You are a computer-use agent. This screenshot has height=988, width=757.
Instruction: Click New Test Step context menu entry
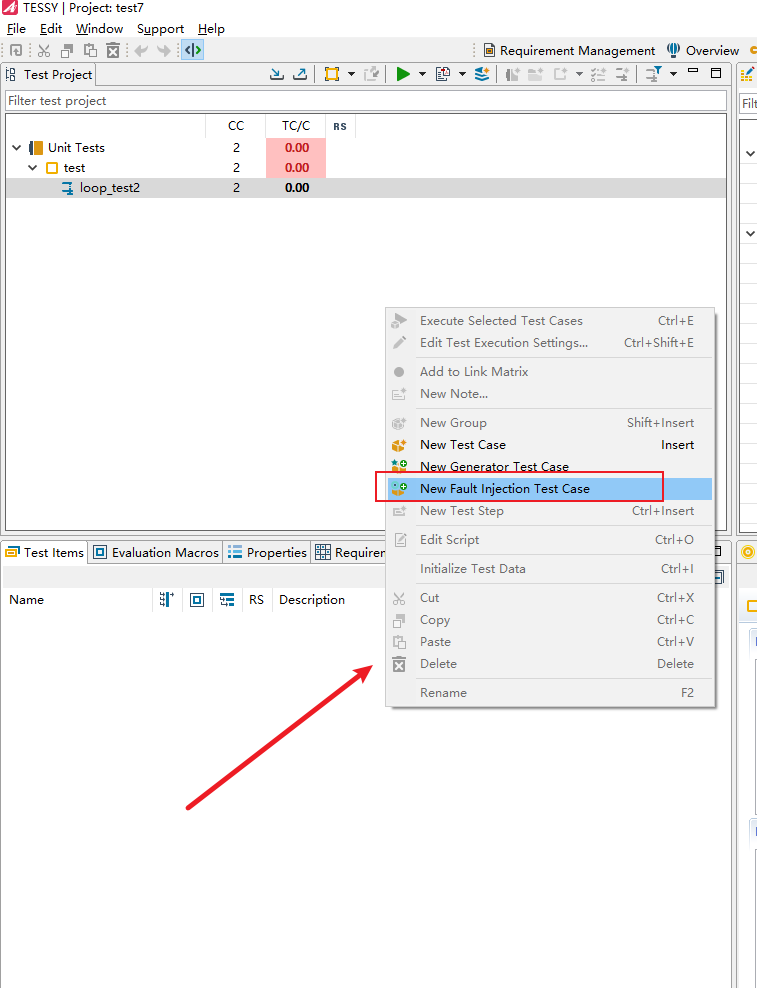click(x=550, y=511)
